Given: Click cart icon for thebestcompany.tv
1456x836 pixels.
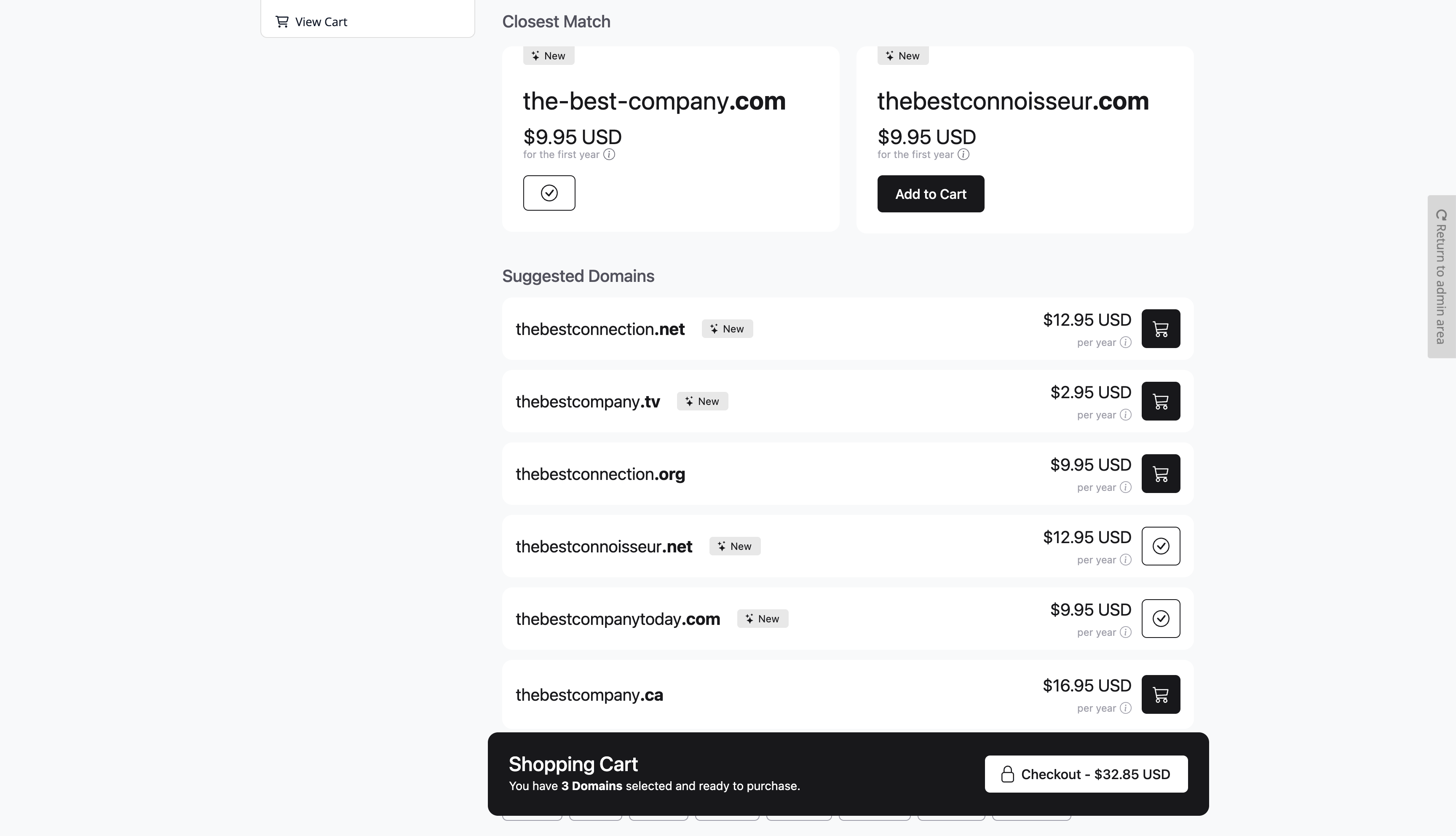Looking at the screenshot, I should pyautogui.click(x=1160, y=401).
